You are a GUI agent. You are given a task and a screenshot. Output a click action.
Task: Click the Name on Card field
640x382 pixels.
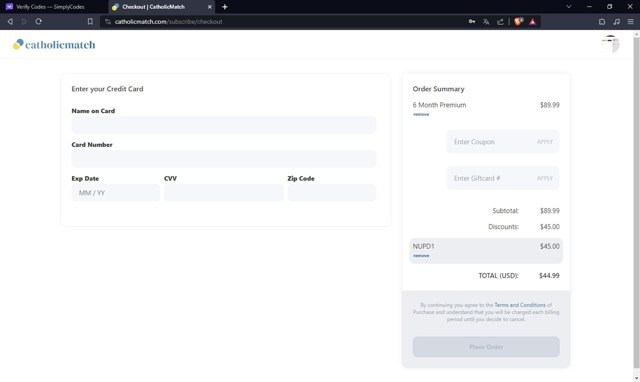tap(224, 125)
